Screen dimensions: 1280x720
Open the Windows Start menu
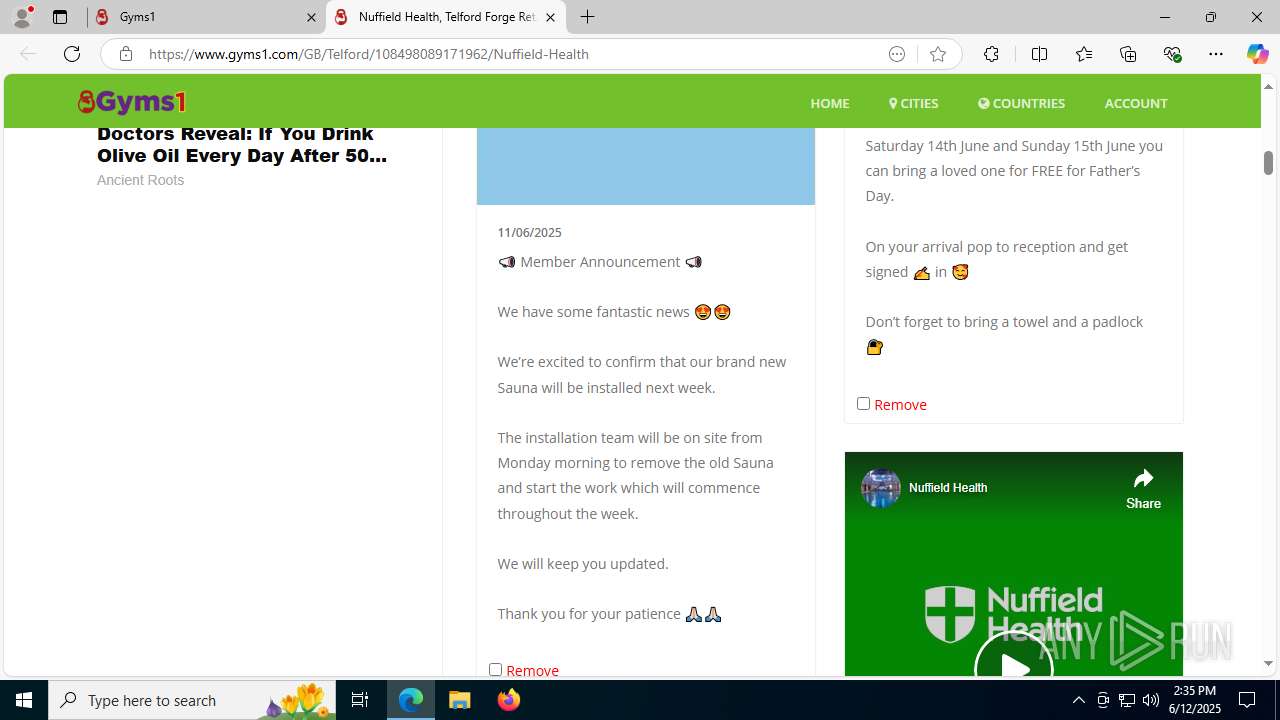coord(24,700)
